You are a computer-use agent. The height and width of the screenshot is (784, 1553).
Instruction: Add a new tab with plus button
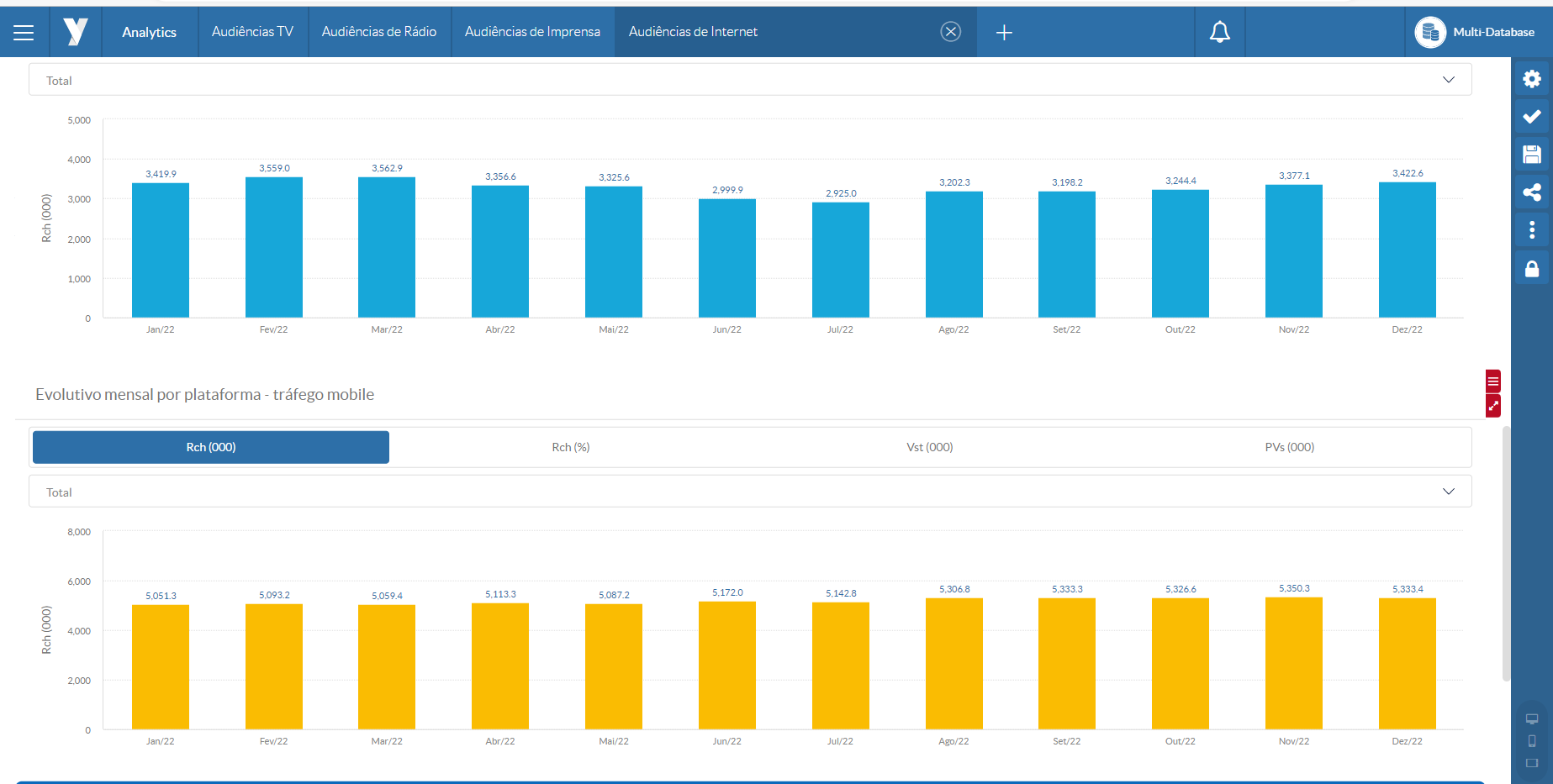[x=1003, y=32]
